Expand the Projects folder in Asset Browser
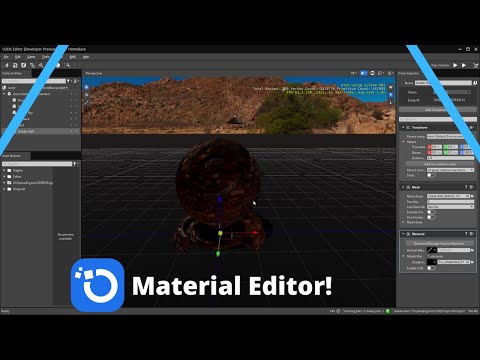Image resolution: width=480 pixels, height=360 pixels. click(4, 189)
